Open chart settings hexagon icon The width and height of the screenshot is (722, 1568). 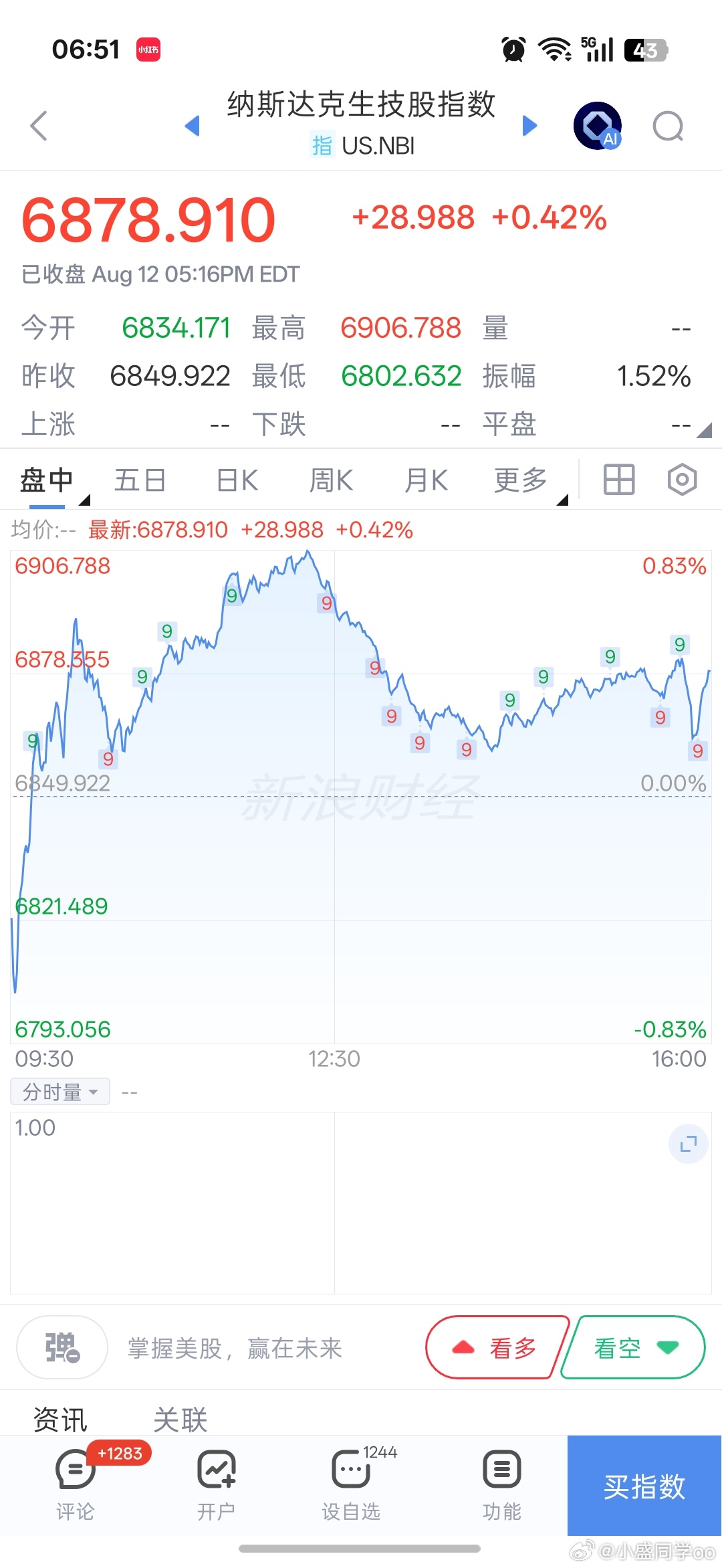682,480
